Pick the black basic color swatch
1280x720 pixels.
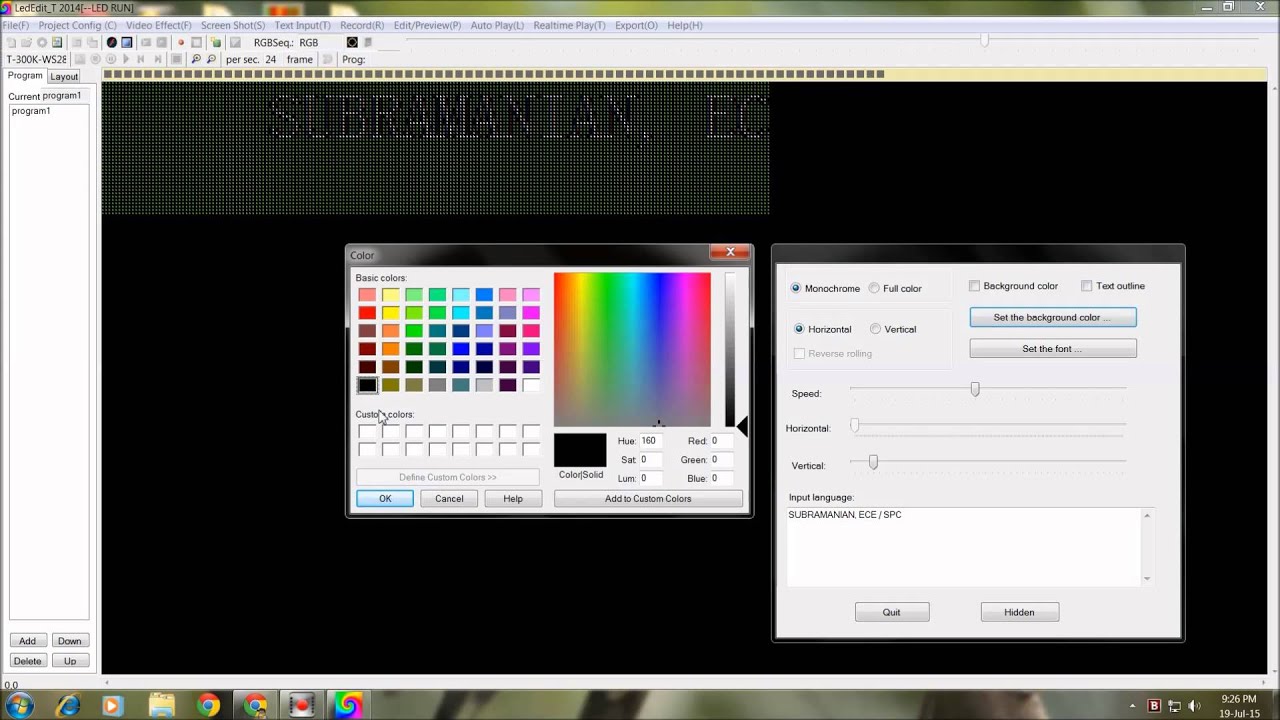(x=367, y=385)
